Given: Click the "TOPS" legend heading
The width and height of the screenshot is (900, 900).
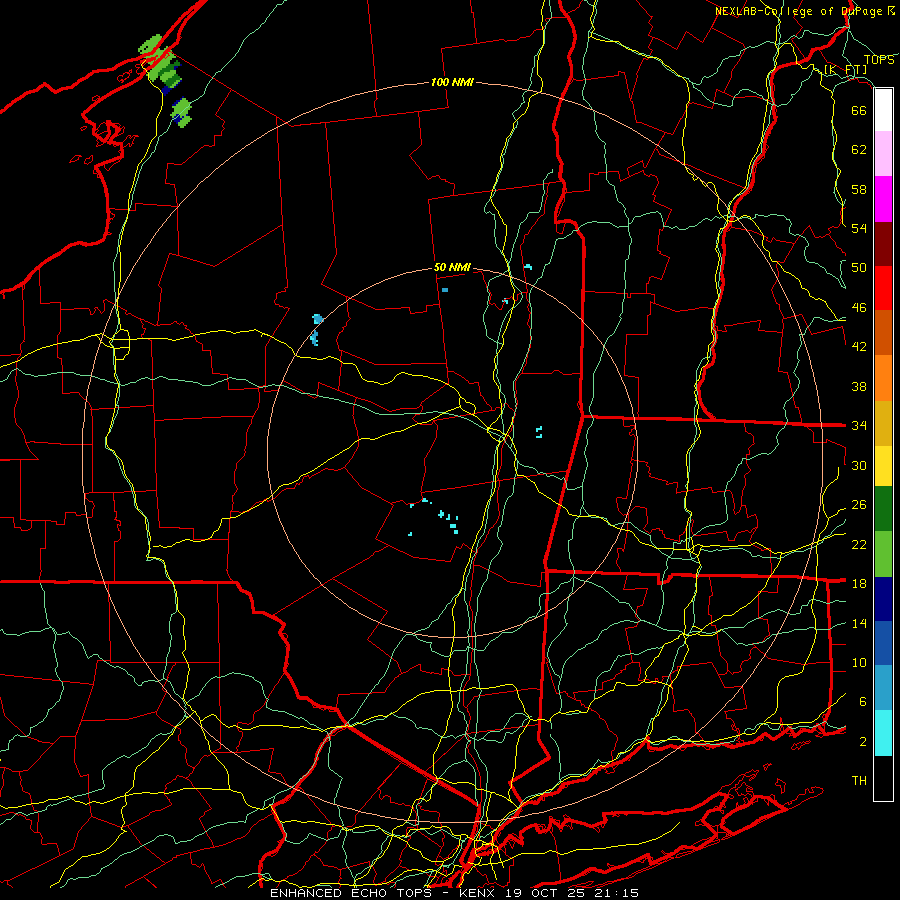Looking at the screenshot, I should pyautogui.click(x=879, y=60).
